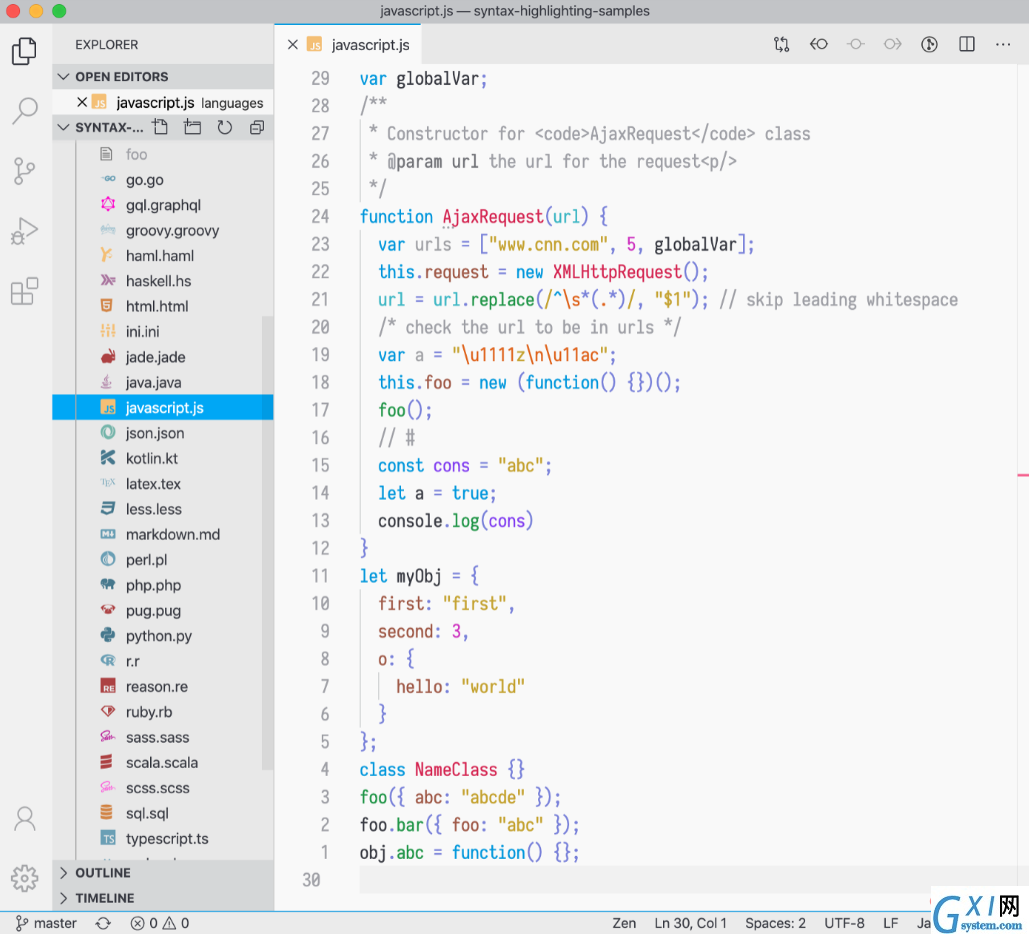Change end of line sequence LF
The image size is (1029, 934).
click(x=891, y=923)
